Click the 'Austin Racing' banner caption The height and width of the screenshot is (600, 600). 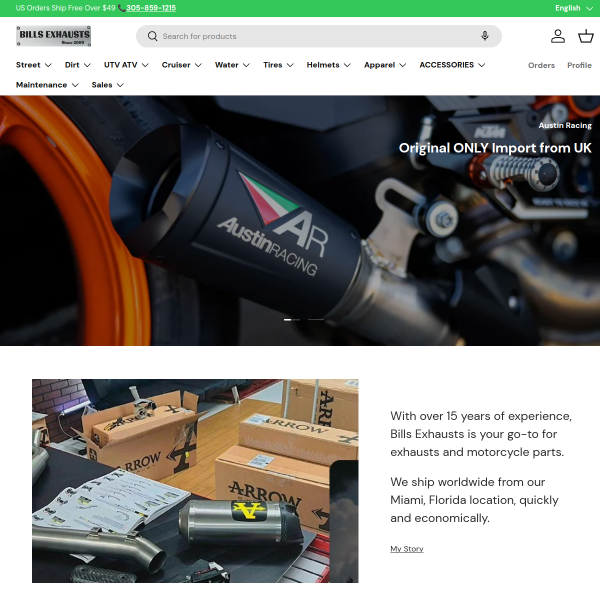(565, 126)
